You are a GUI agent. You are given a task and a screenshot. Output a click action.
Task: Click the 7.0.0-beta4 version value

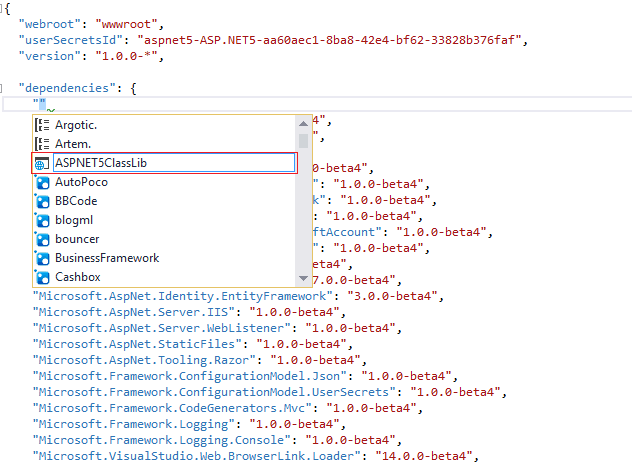point(354,280)
